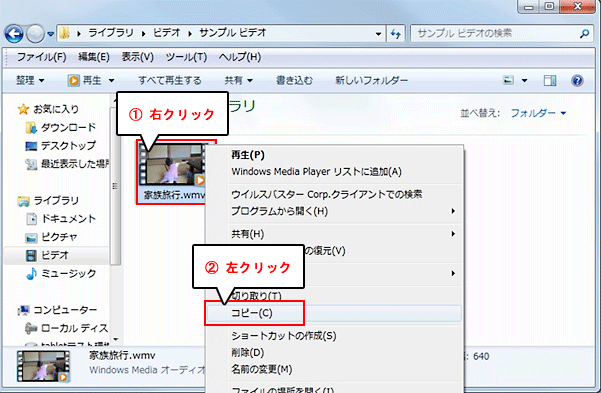Click the 家族旅行.wmv name in details pane
Screen dimensions: 601x393
click(x=122, y=355)
